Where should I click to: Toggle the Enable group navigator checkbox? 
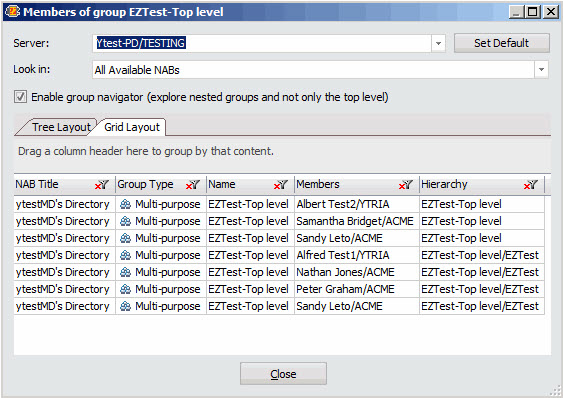[x=20, y=97]
